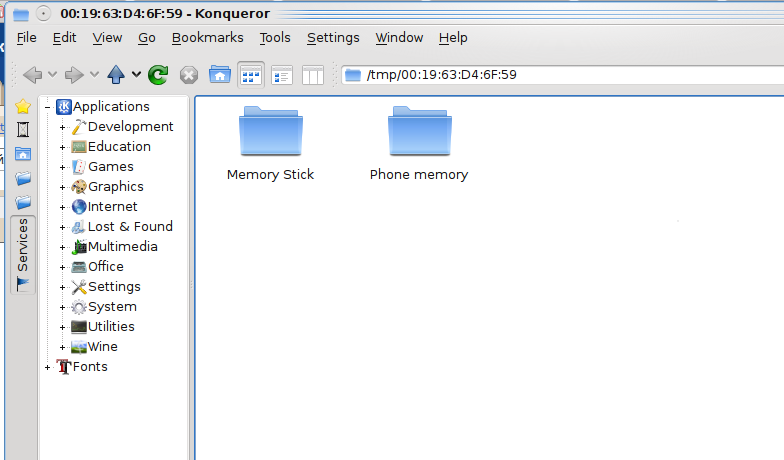Select Utilities in the services tree
This screenshot has width=784, height=460.
tap(103, 326)
